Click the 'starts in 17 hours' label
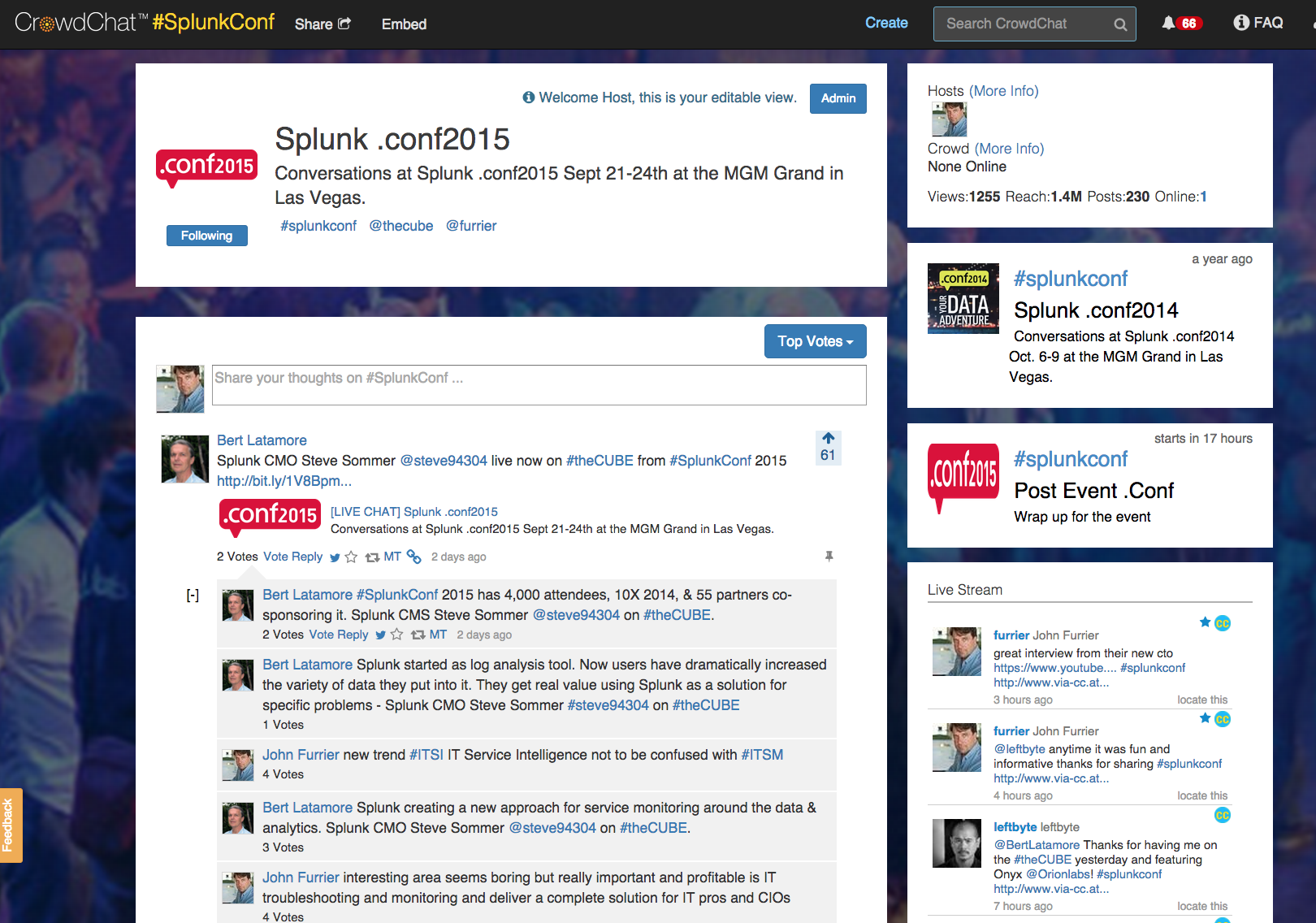The image size is (1316, 923). tap(1203, 439)
